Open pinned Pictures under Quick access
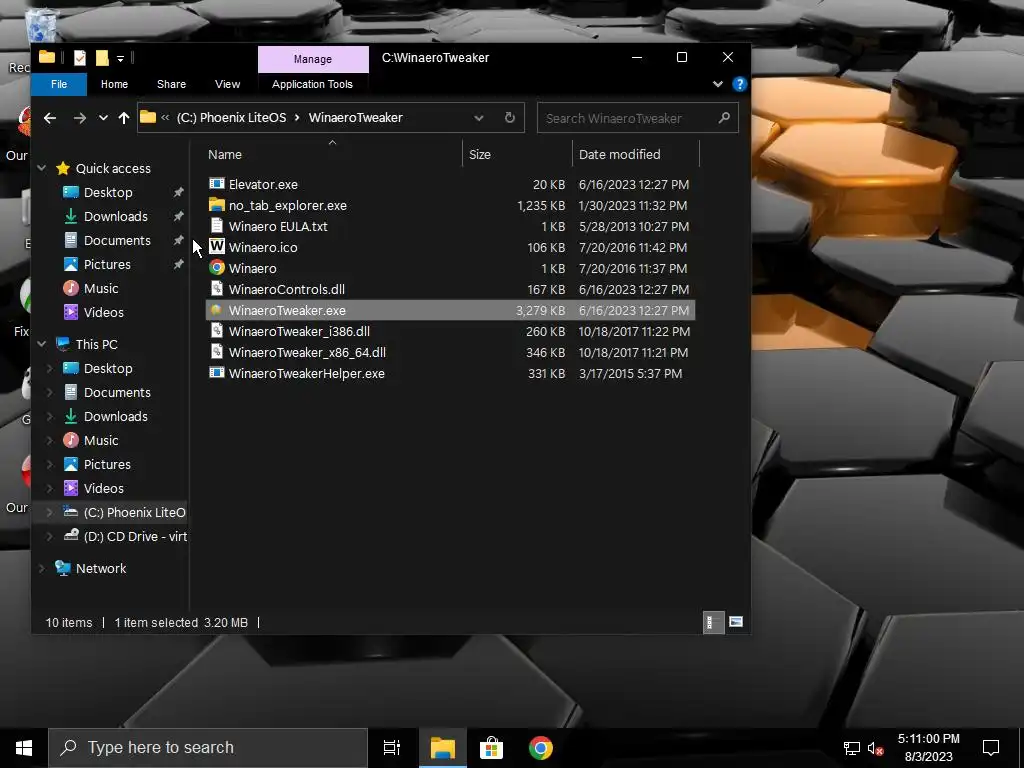 107,264
